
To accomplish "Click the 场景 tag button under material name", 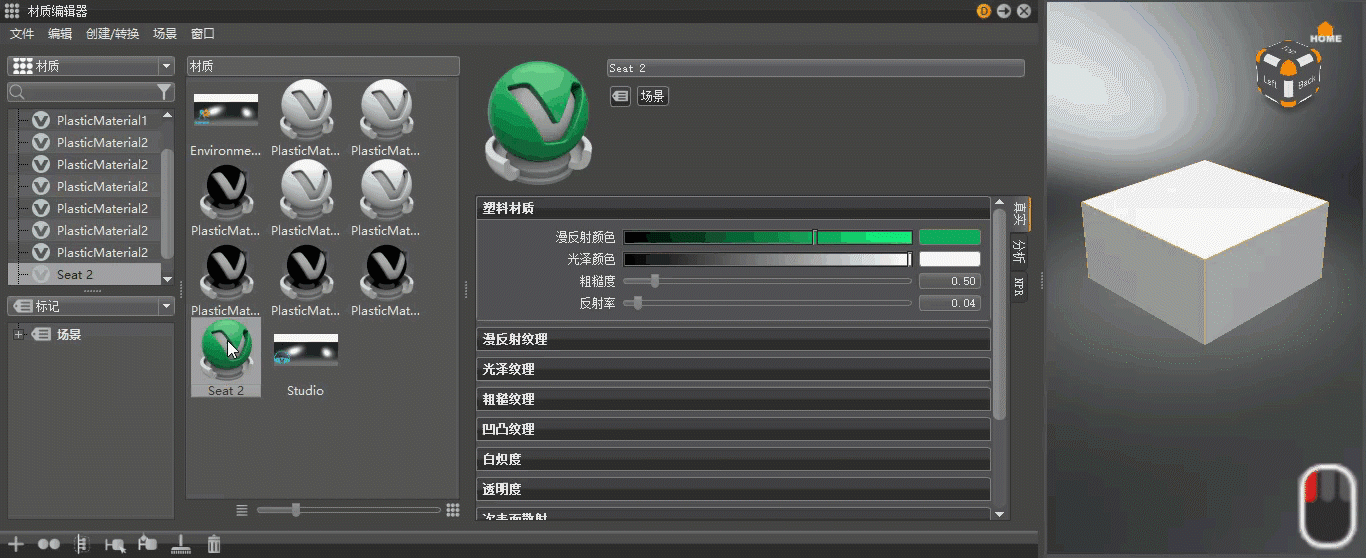I will (x=653, y=96).
